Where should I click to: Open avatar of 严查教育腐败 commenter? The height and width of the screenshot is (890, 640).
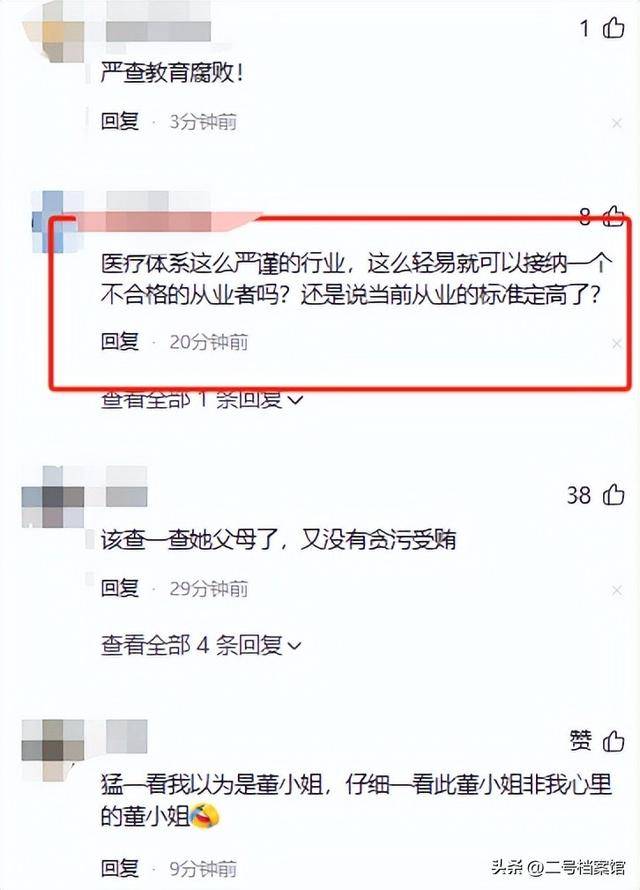[54, 30]
